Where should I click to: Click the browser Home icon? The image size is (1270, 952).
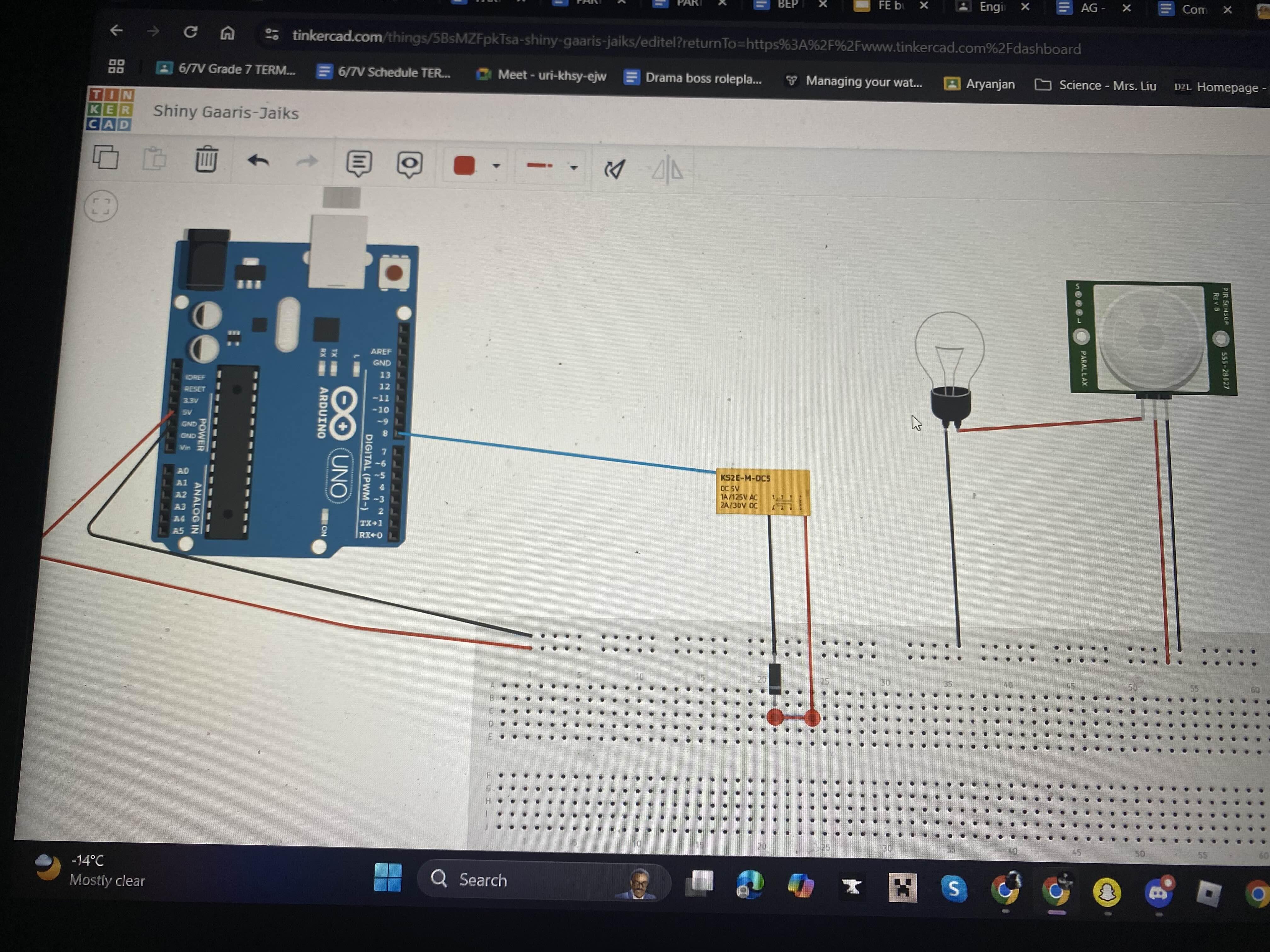(x=227, y=33)
